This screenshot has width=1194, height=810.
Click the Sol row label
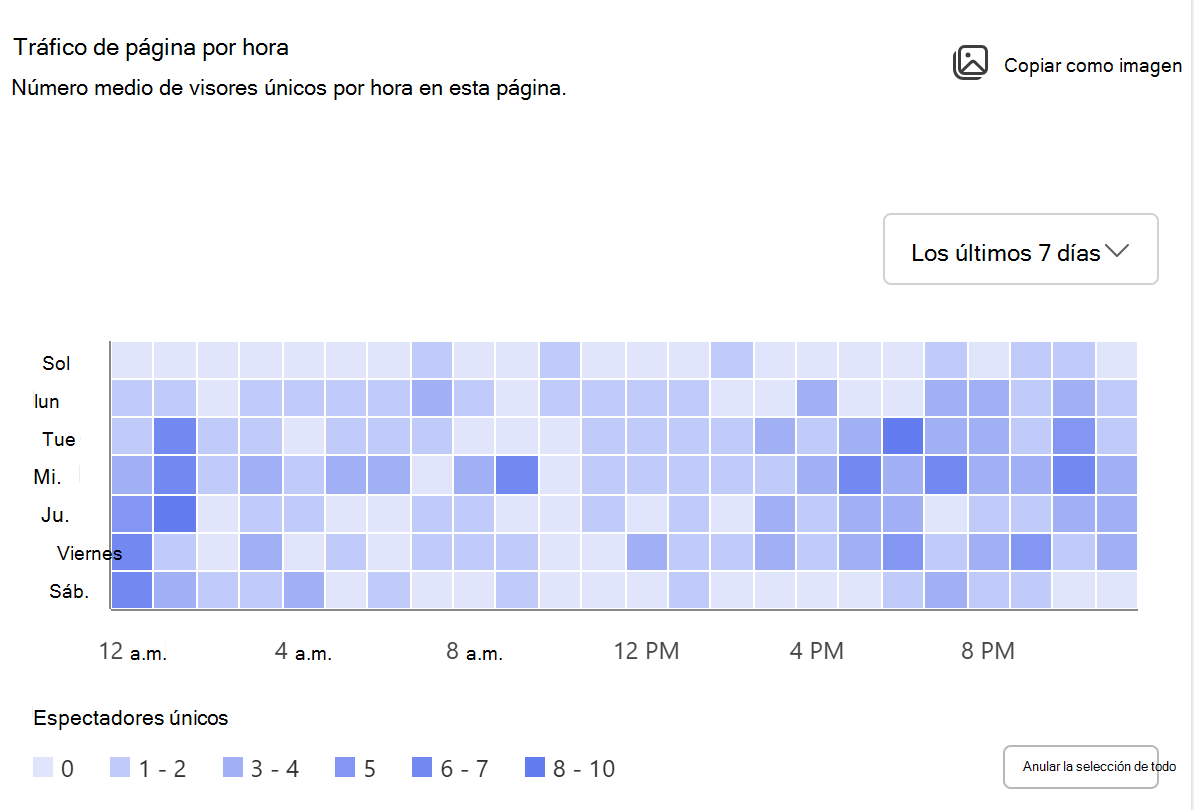pos(56,363)
